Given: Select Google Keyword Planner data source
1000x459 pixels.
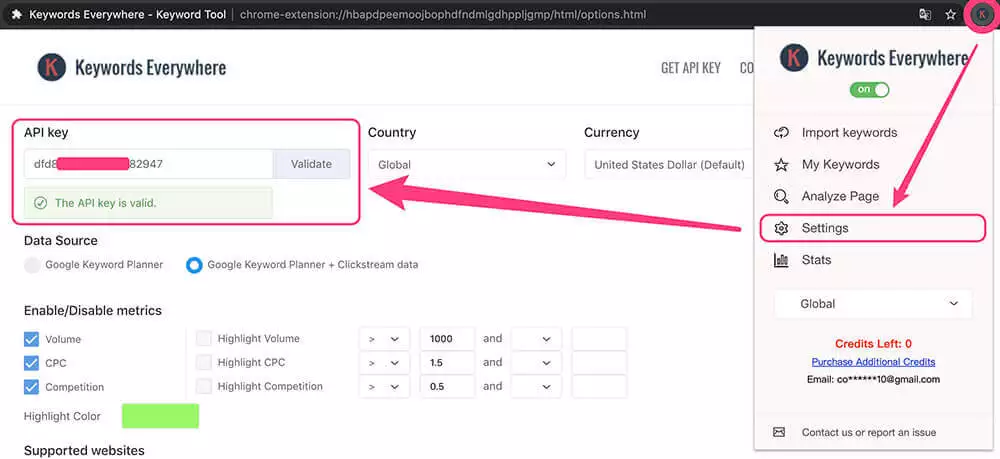Looking at the screenshot, I should (33, 265).
